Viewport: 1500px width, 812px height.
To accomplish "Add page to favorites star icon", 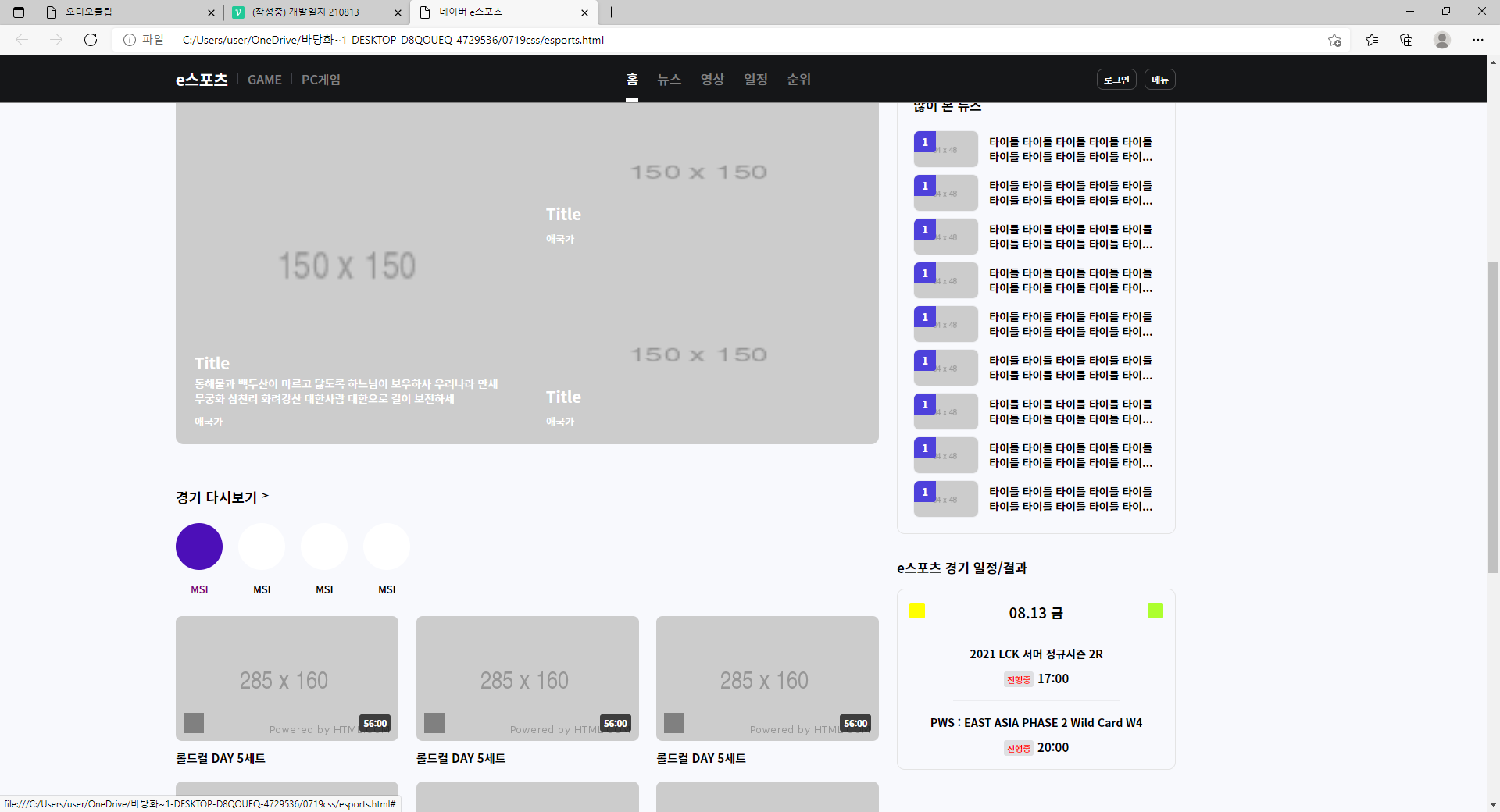I will tap(1334, 40).
